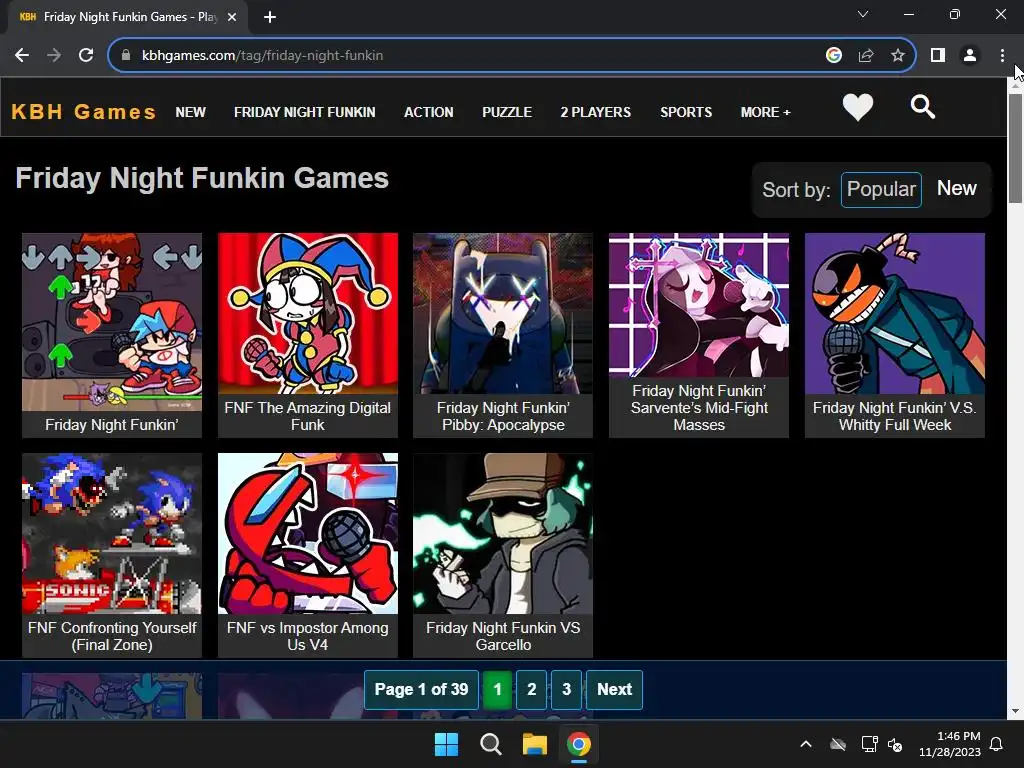Screen dimensions: 1024x768
Task: Click the network display tray icon
Action: click(869, 744)
